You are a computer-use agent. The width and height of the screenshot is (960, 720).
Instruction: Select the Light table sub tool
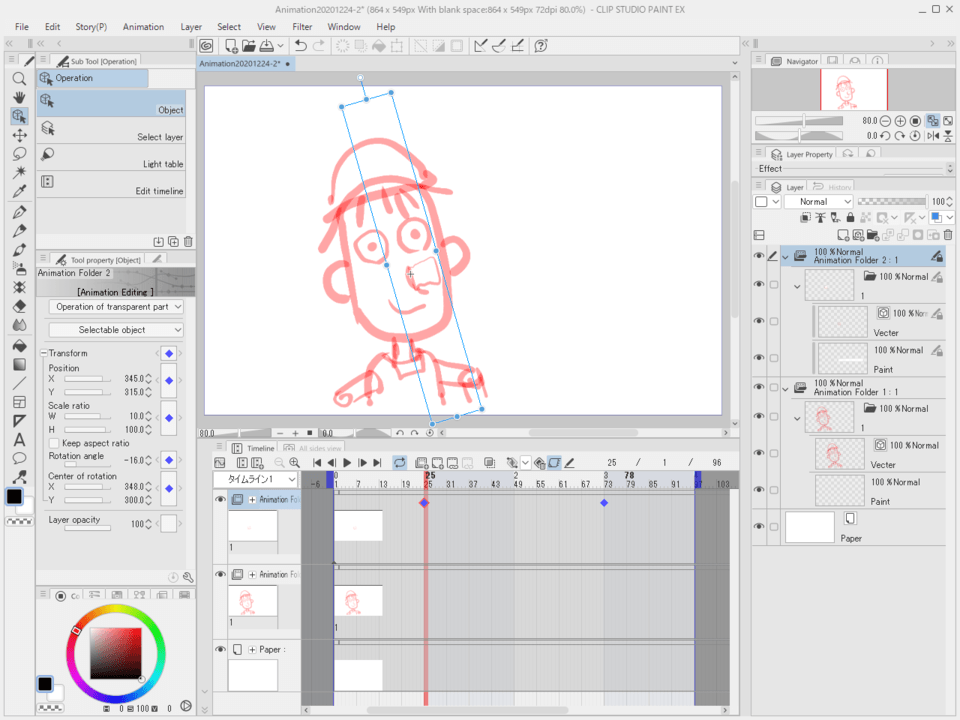point(111,158)
